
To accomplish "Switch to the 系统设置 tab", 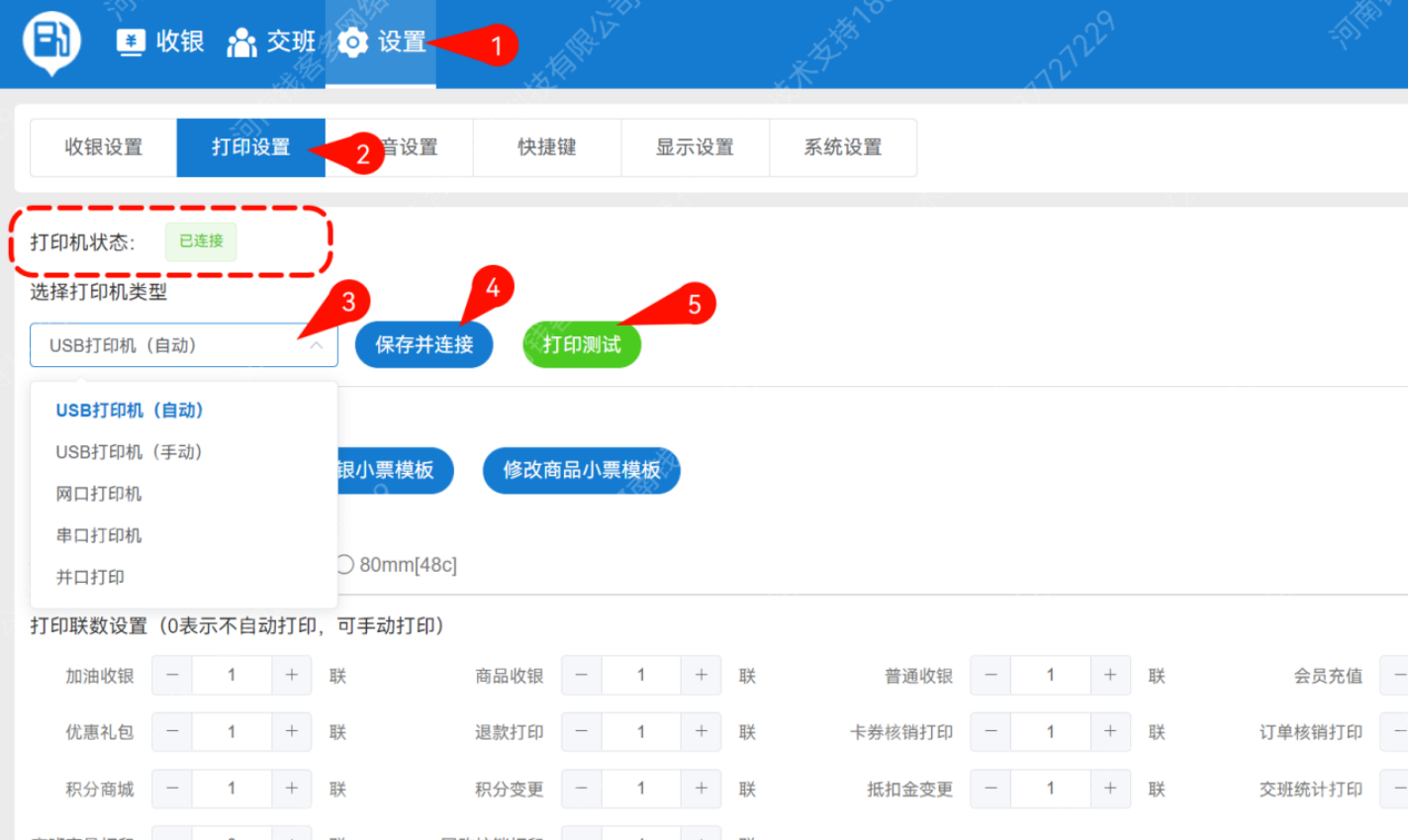I will point(843,147).
